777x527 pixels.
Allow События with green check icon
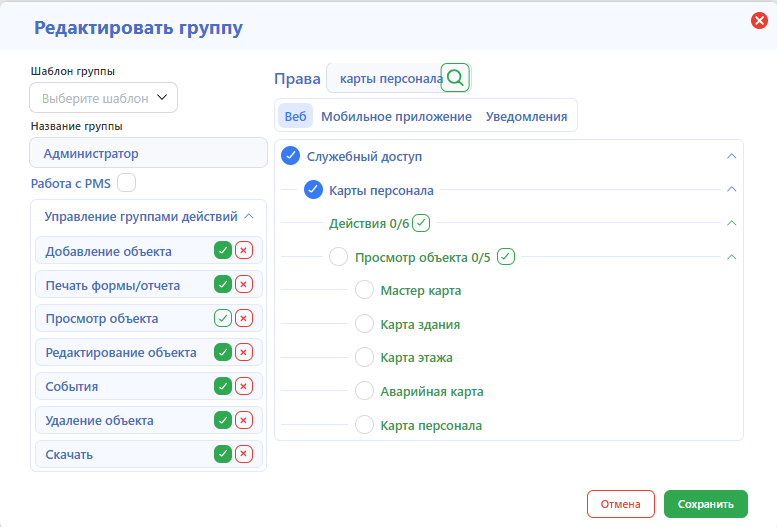pos(223,386)
